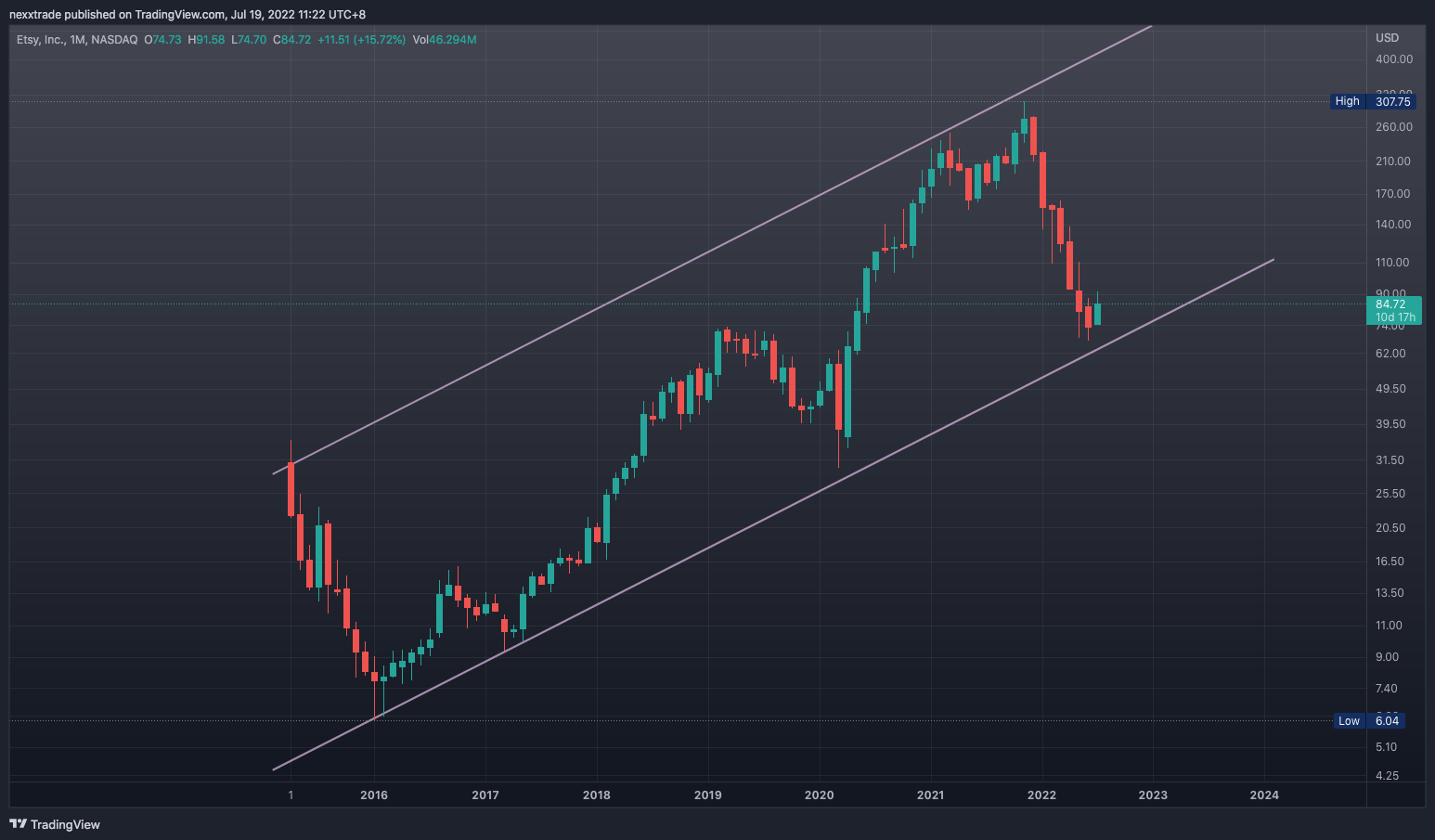The height and width of the screenshot is (840, 1435).
Task: Click 39.50 on the price axis
Action: point(1390,423)
